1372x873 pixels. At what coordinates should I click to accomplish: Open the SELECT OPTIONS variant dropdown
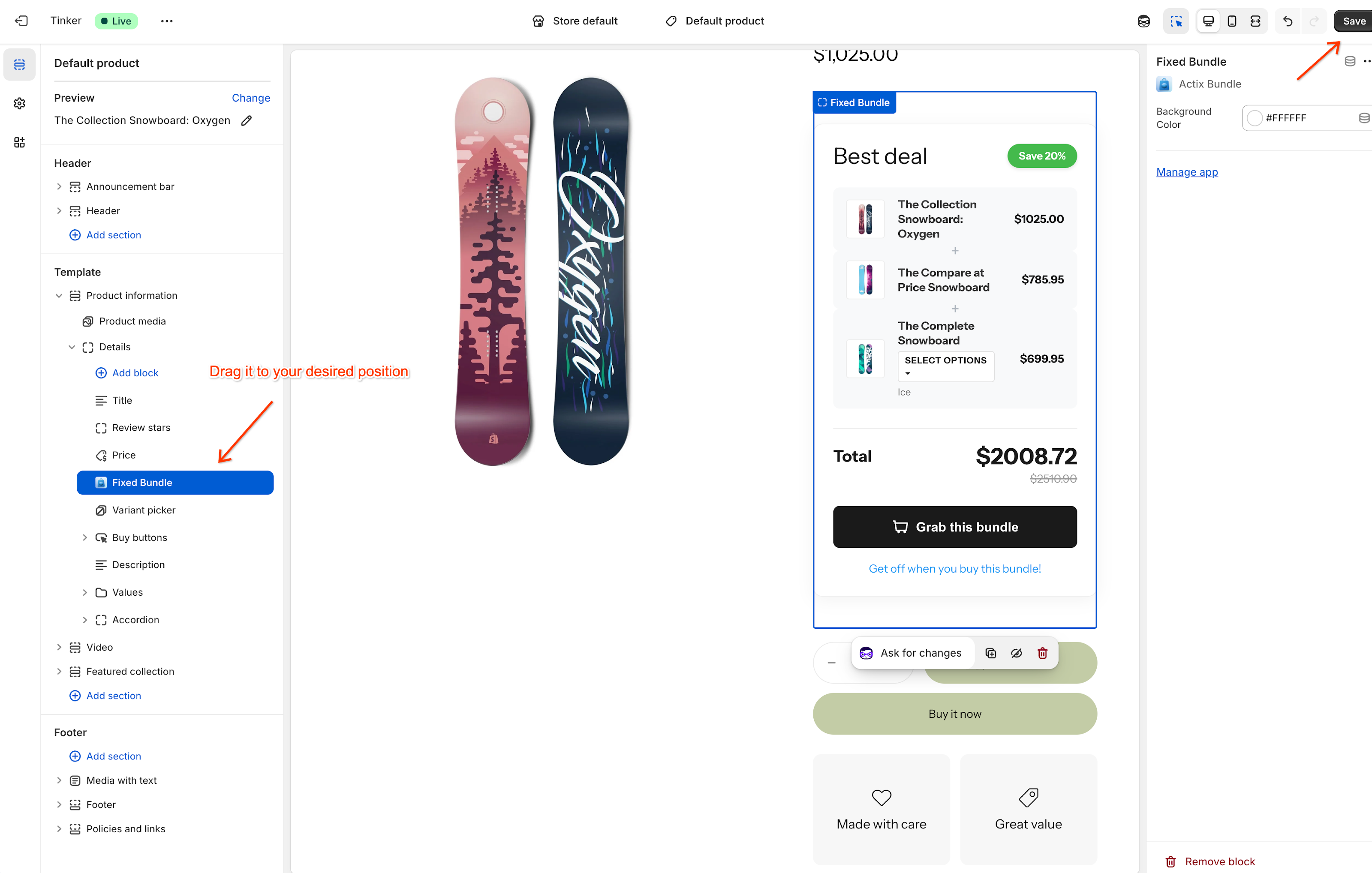(945, 366)
